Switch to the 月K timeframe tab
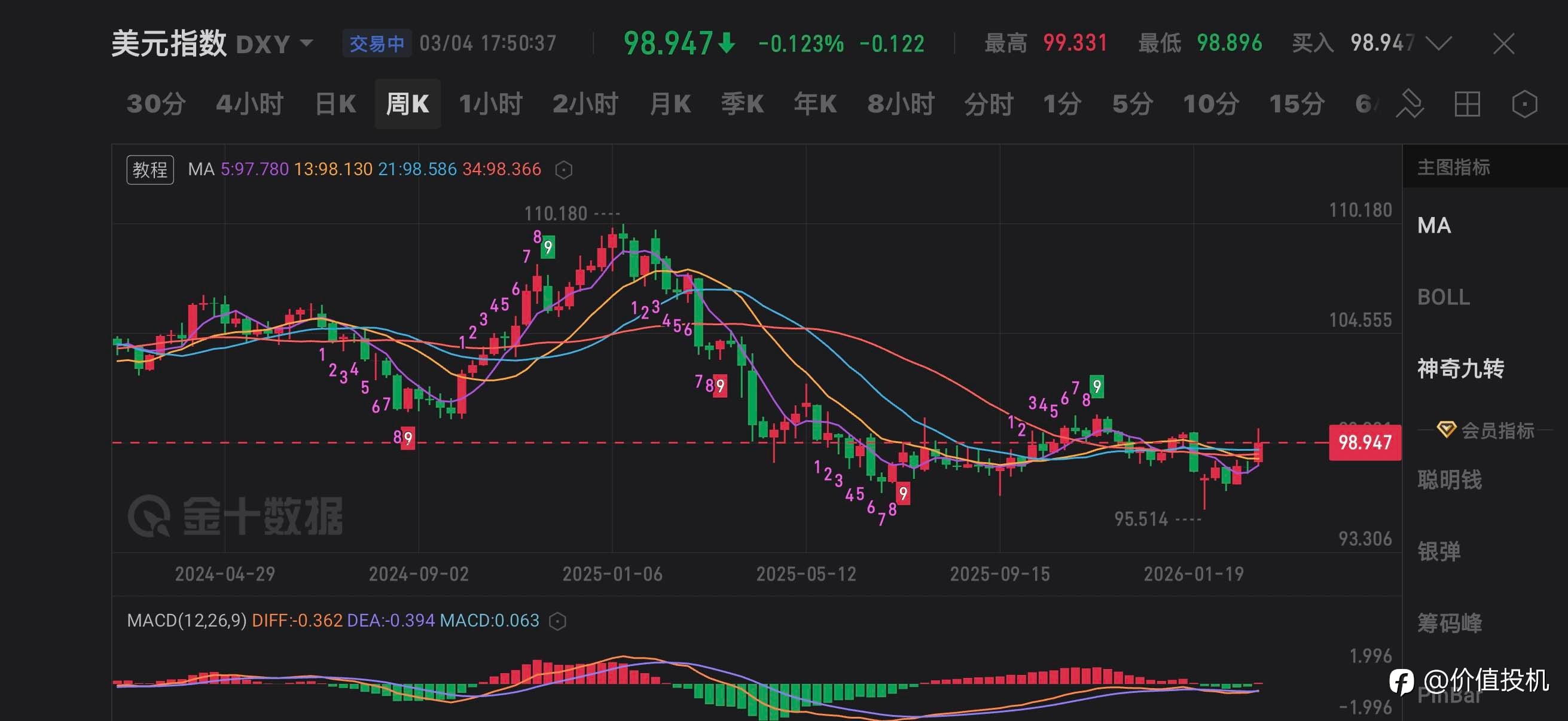The image size is (1568, 721). pyautogui.click(x=670, y=104)
